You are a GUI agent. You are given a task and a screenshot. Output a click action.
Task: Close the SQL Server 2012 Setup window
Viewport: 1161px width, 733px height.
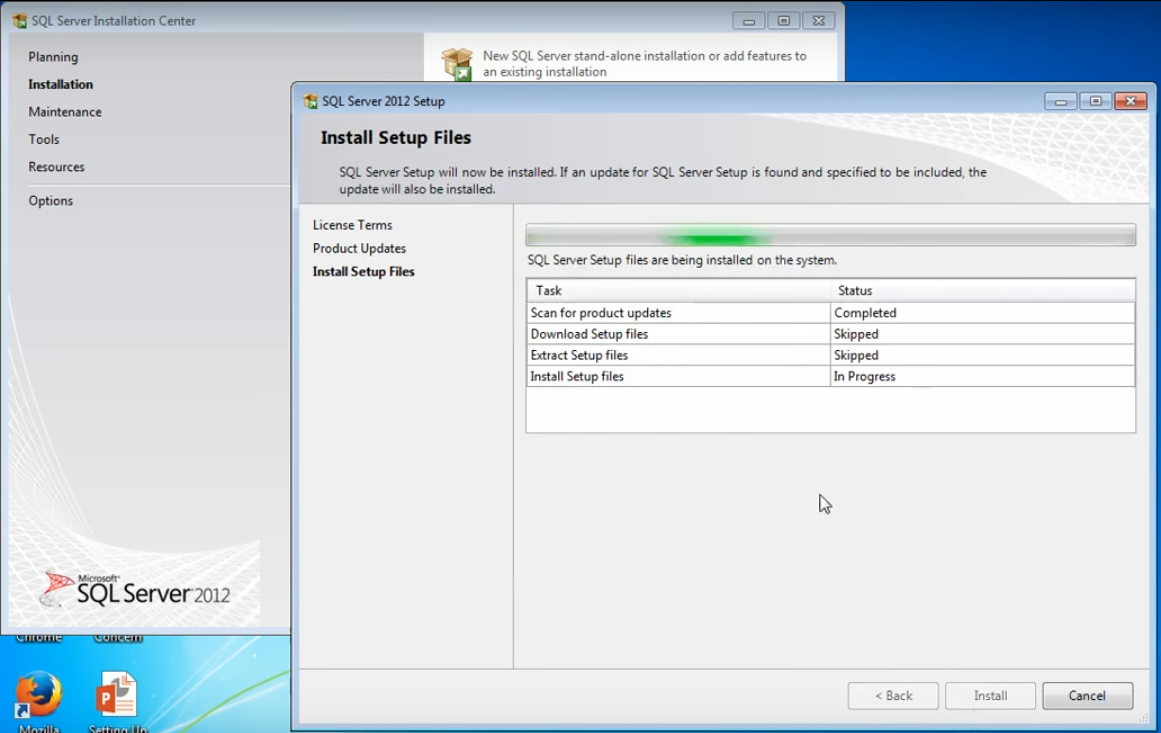(1131, 101)
